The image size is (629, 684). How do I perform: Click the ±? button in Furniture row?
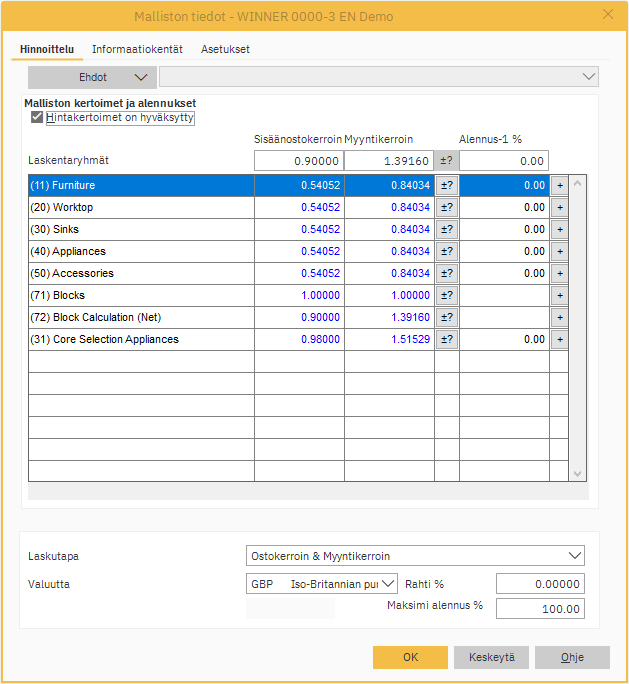pos(446,185)
